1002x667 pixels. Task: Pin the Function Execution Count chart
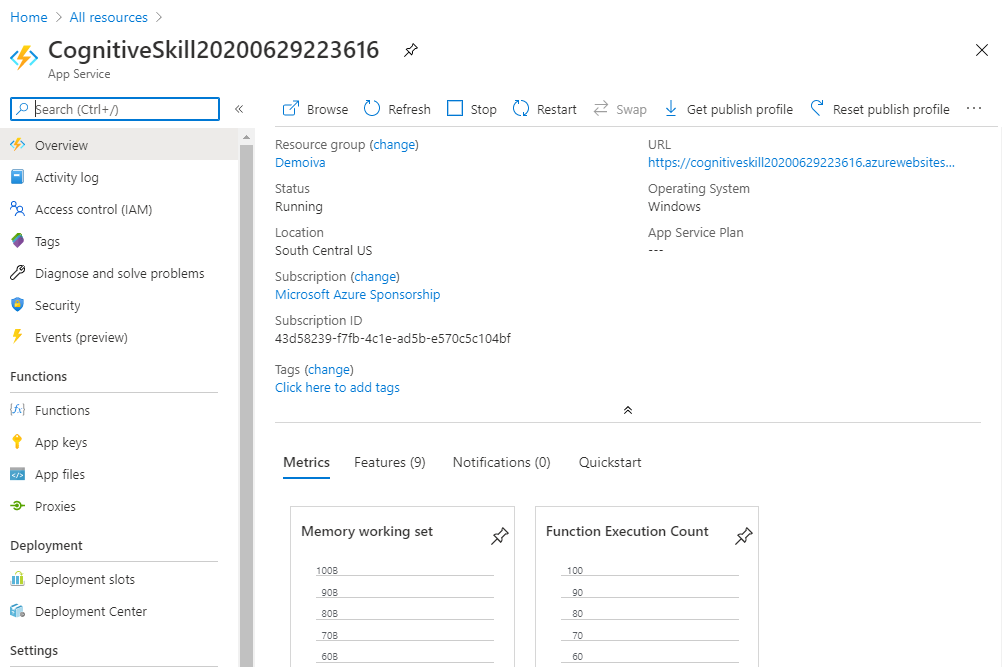(x=743, y=537)
